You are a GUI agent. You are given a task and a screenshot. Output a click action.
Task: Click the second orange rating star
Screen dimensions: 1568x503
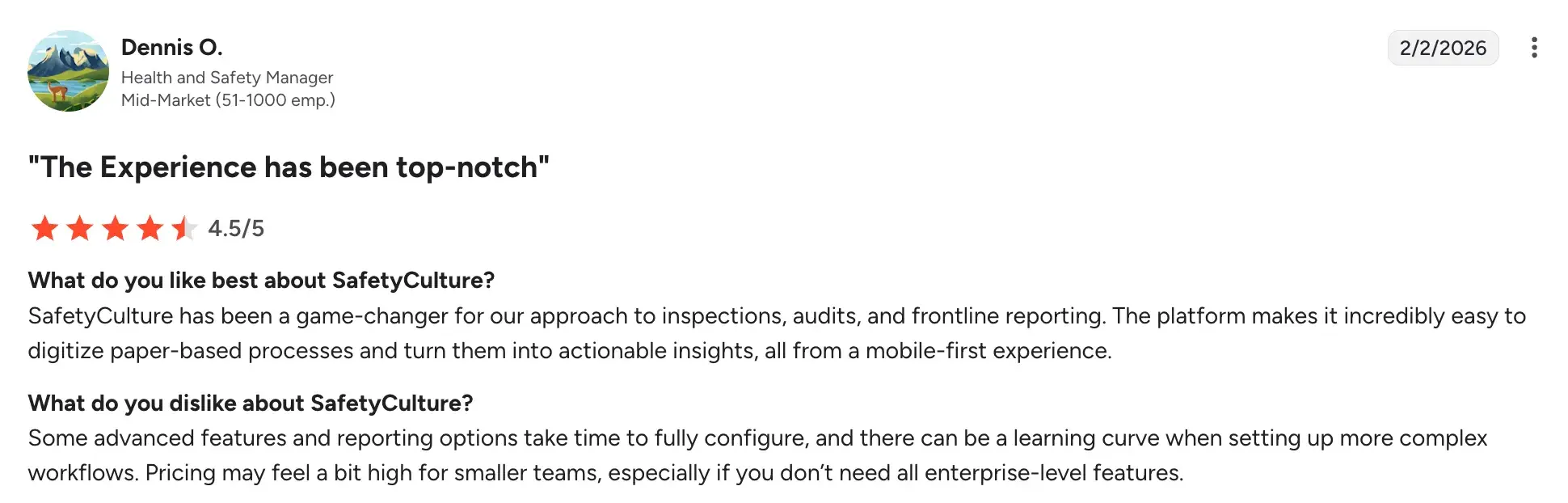click(80, 228)
